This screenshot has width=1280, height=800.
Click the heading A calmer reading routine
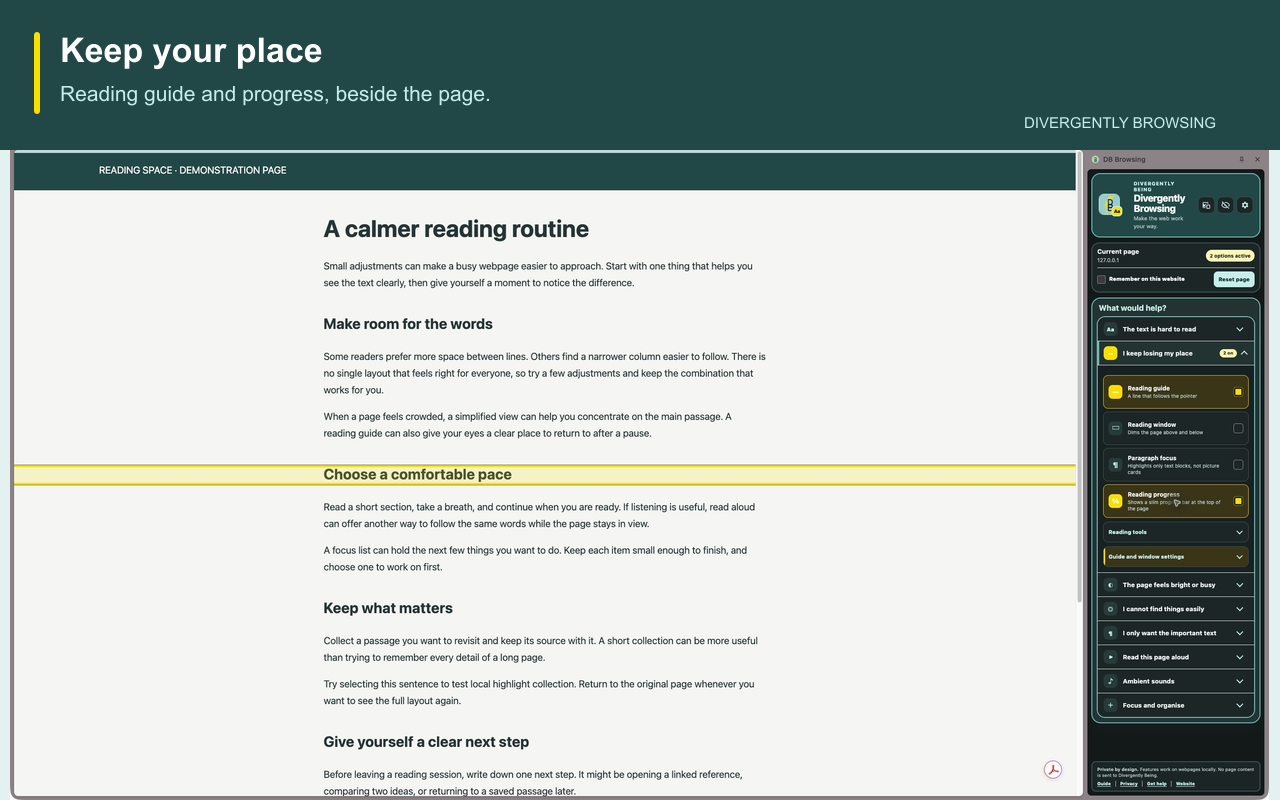[456, 229]
